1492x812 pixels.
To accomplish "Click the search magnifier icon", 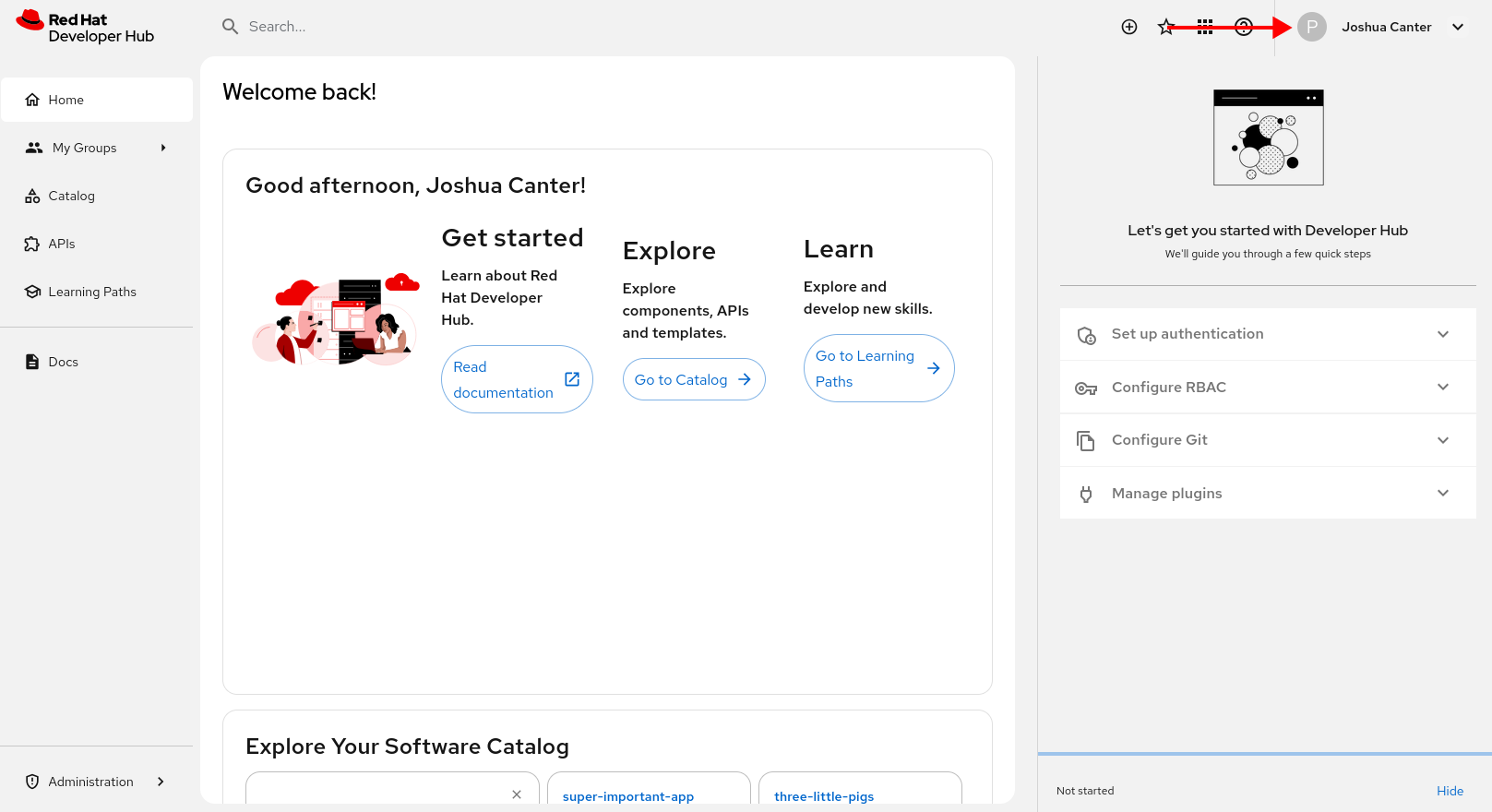I will coord(230,27).
